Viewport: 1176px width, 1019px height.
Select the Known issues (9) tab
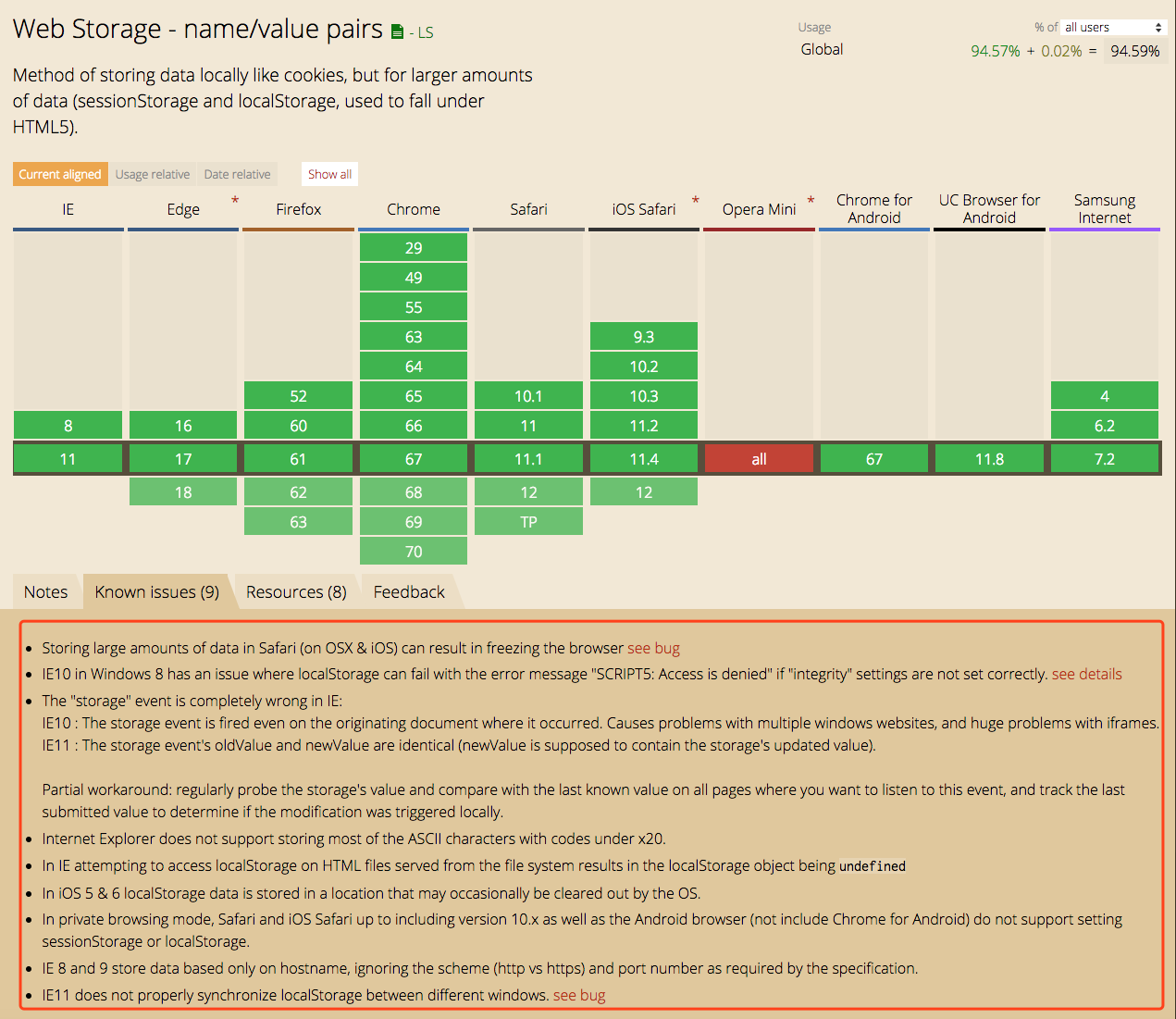157,592
